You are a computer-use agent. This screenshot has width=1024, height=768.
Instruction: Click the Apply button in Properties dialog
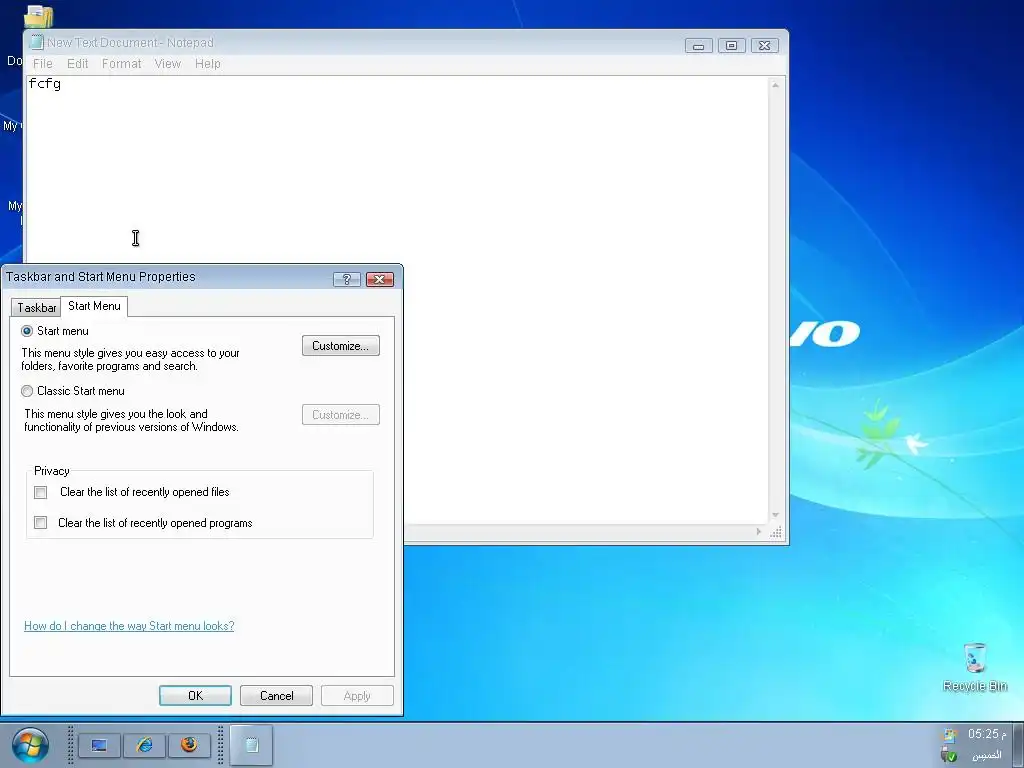(357, 696)
